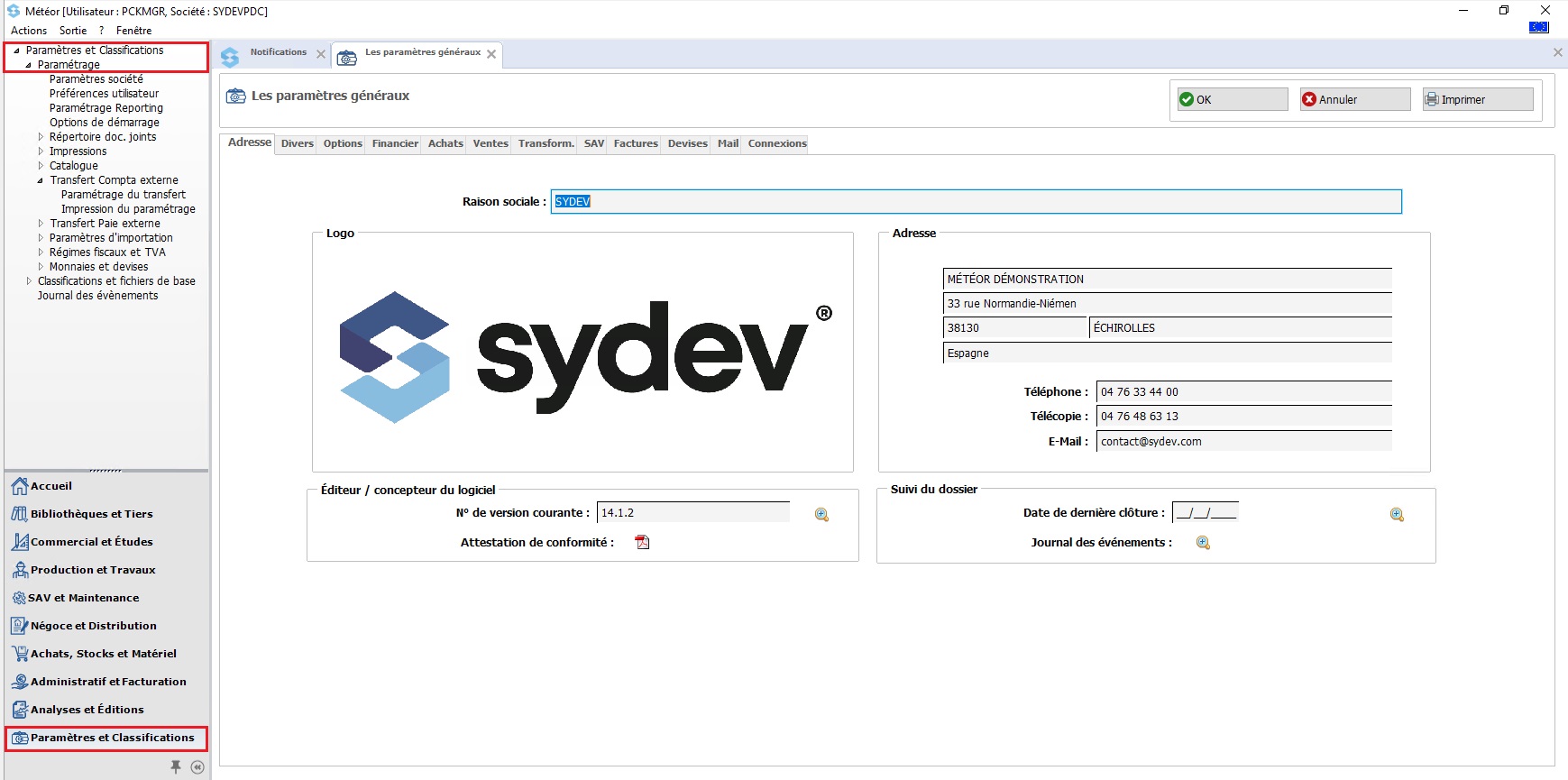
Task: Switch to the SAV tab
Action: coord(594,143)
